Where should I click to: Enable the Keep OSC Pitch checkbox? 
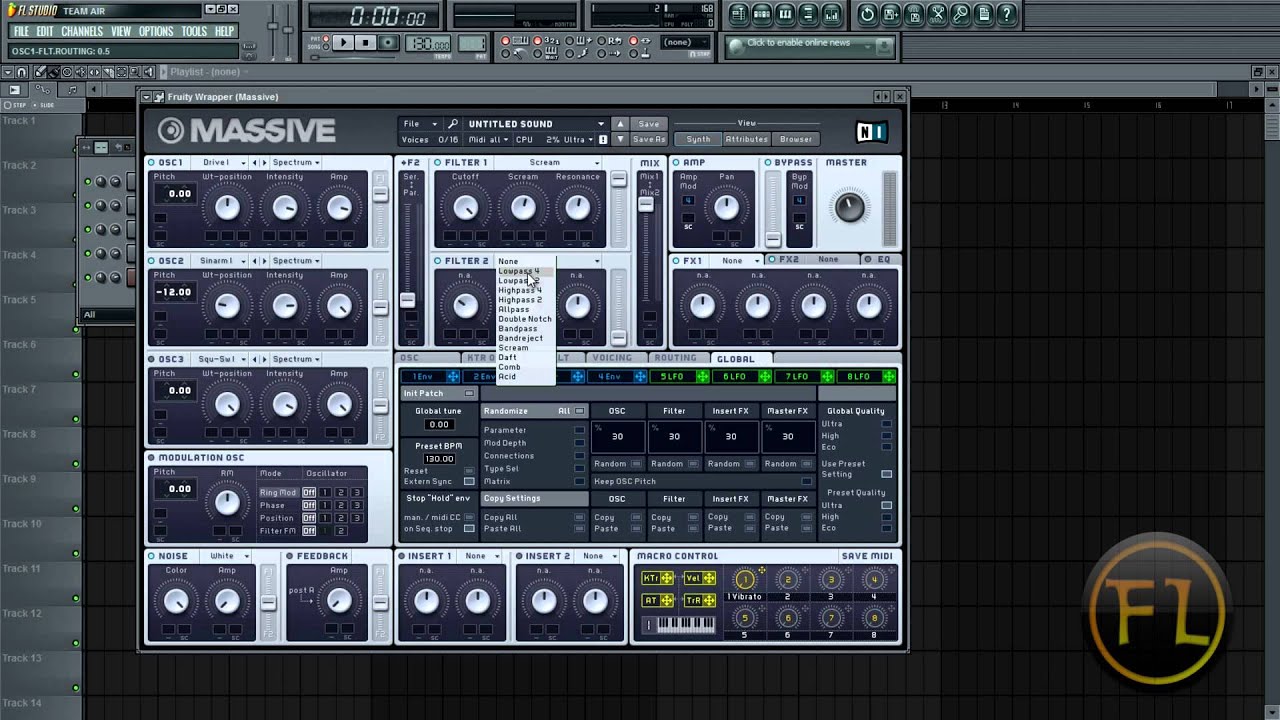click(807, 482)
